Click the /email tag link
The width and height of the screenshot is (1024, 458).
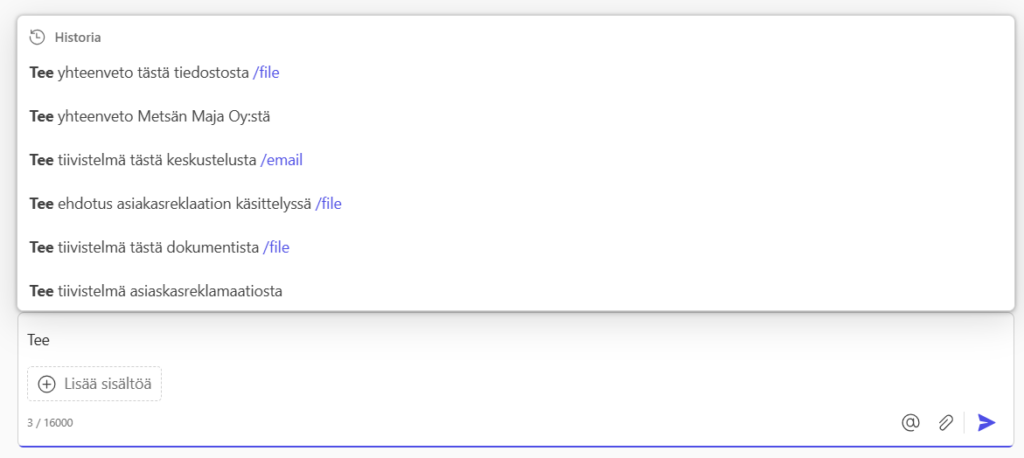pos(281,160)
